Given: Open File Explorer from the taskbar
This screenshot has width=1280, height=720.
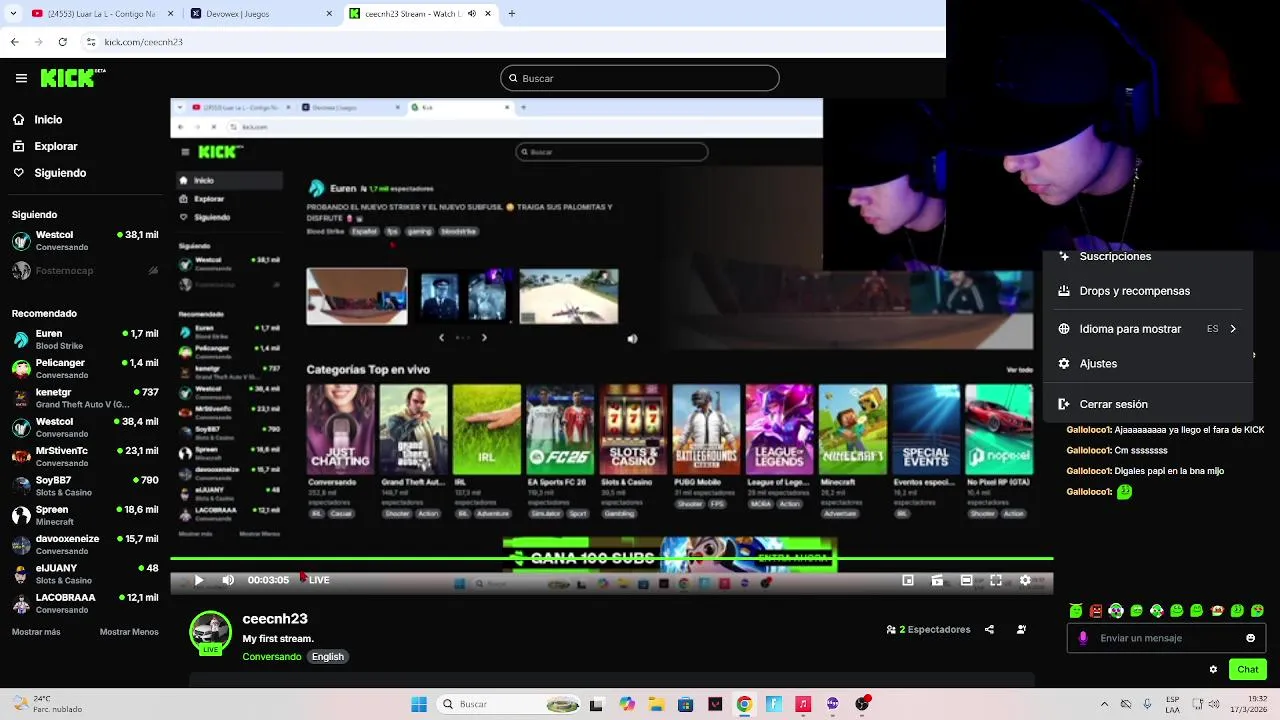Looking at the screenshot, I should [x=656, y=704].
